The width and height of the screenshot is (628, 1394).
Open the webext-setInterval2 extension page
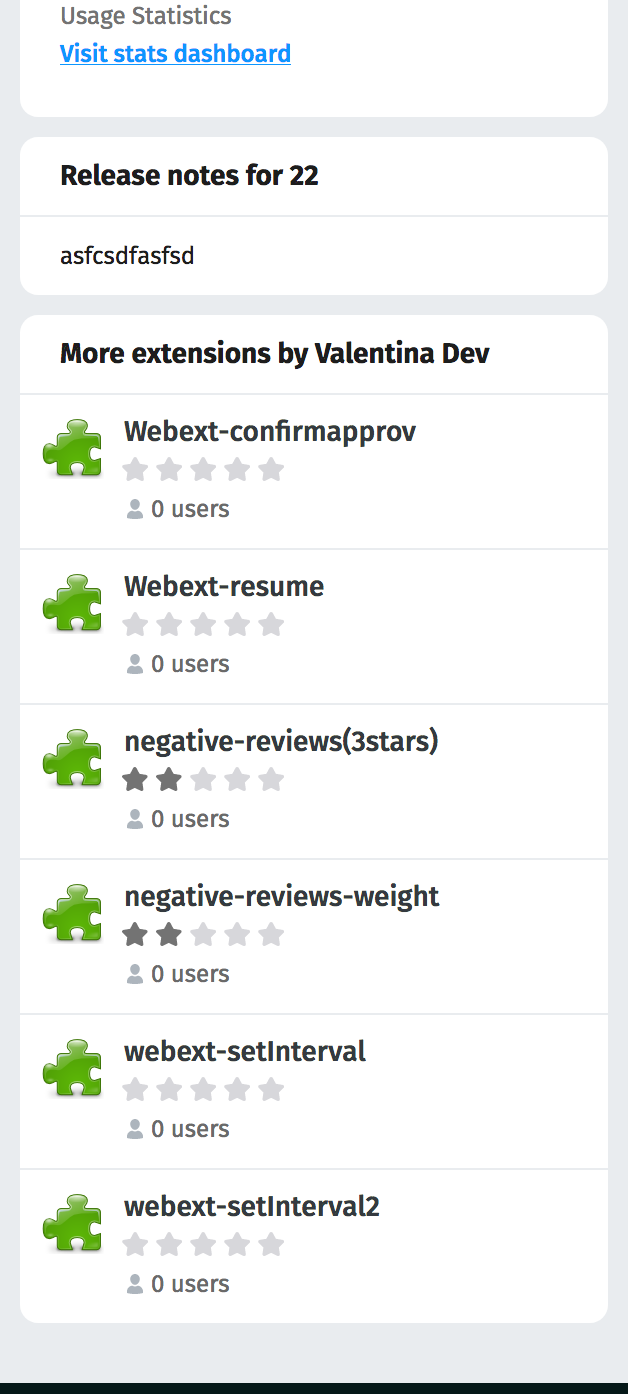pos(252,1206)
